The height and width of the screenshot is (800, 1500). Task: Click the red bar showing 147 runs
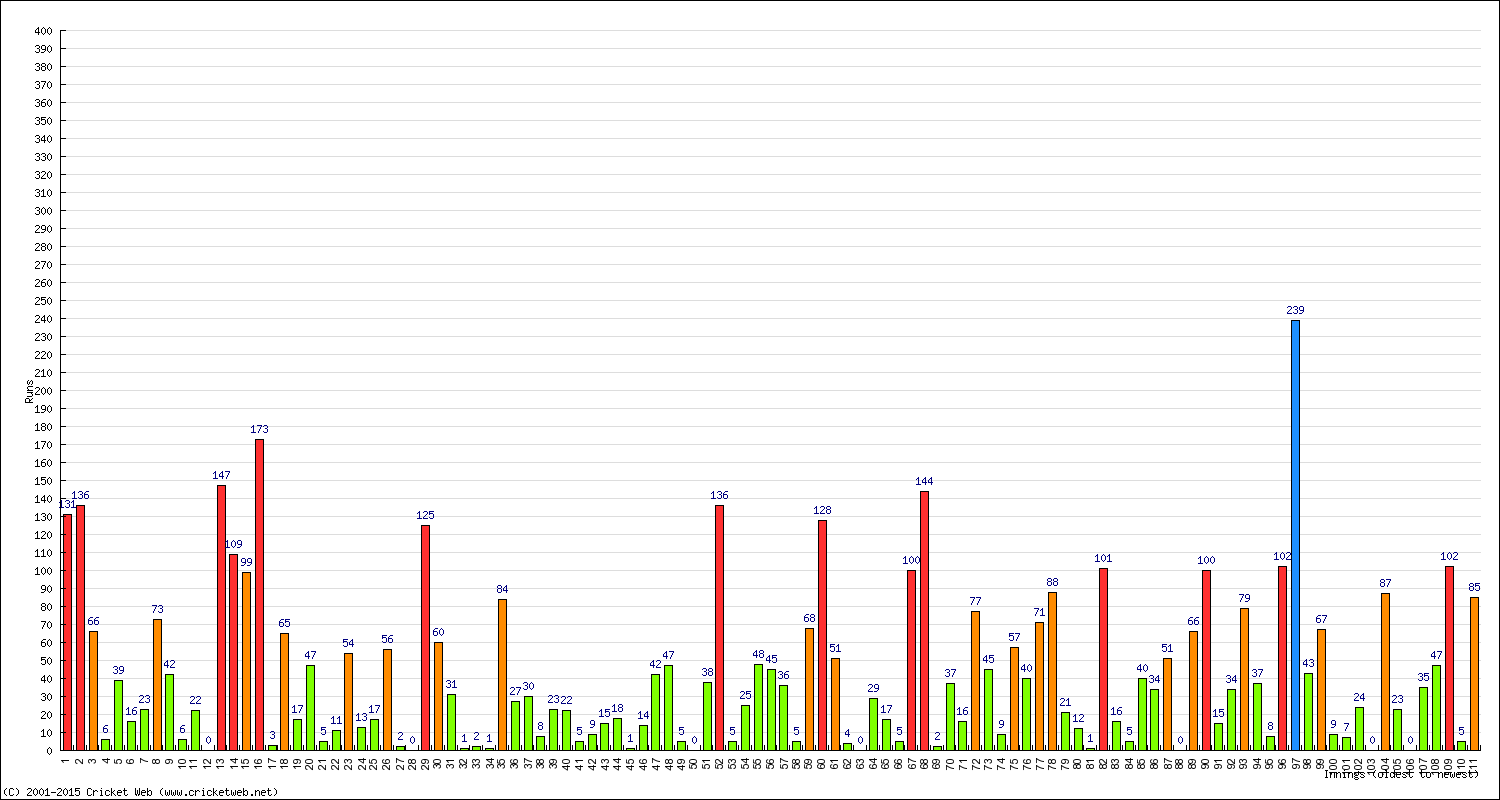(221, 617)
